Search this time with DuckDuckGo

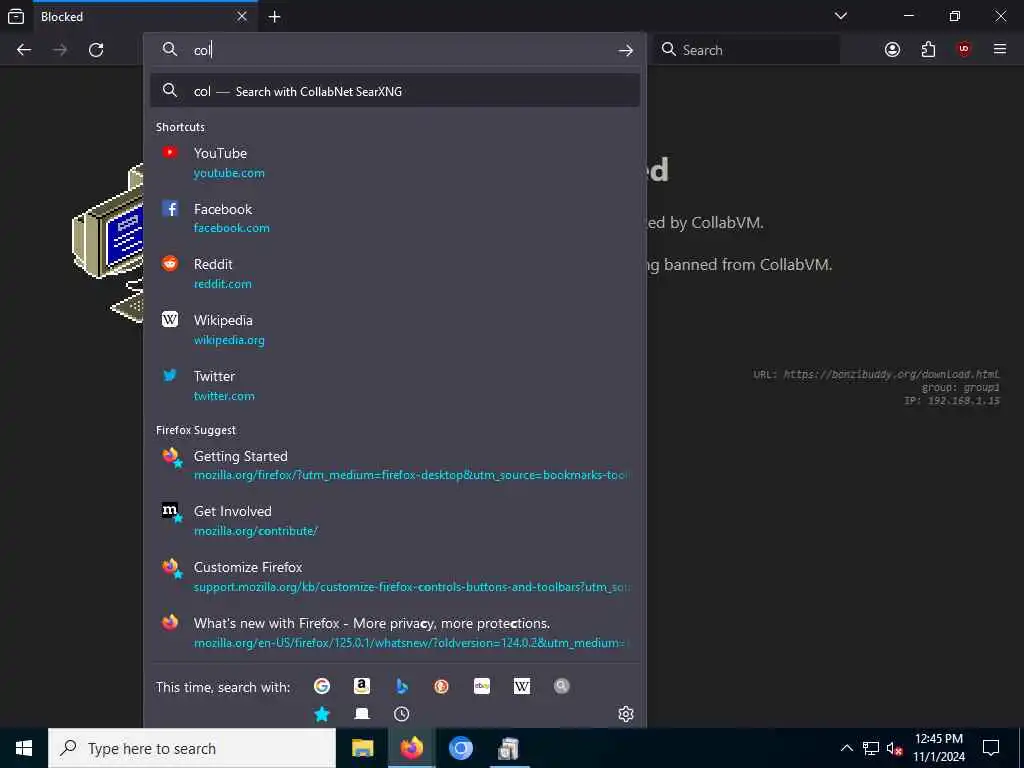(441, 686)
